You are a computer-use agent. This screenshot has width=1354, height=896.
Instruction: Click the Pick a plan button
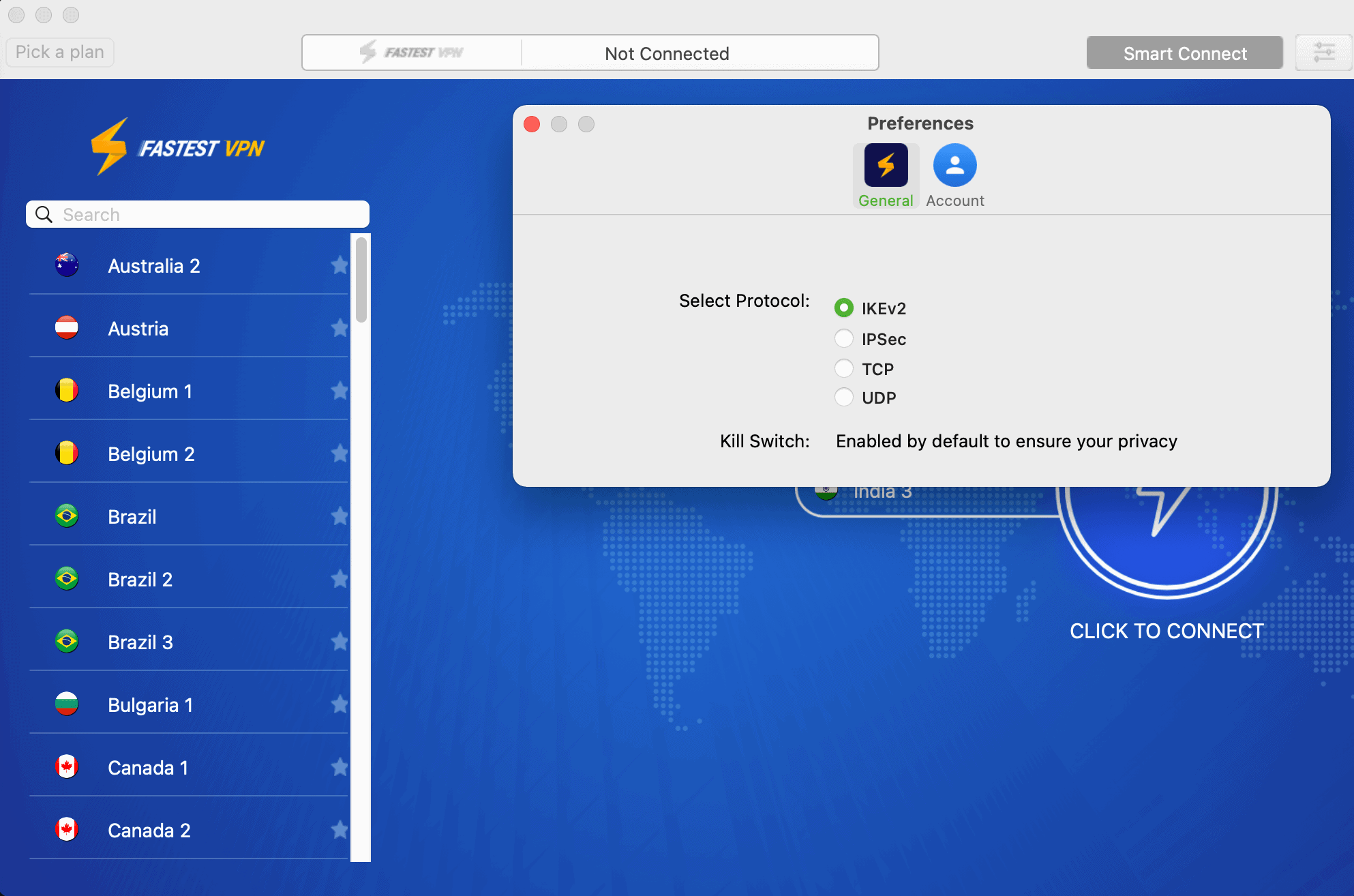tap(59, 52)
